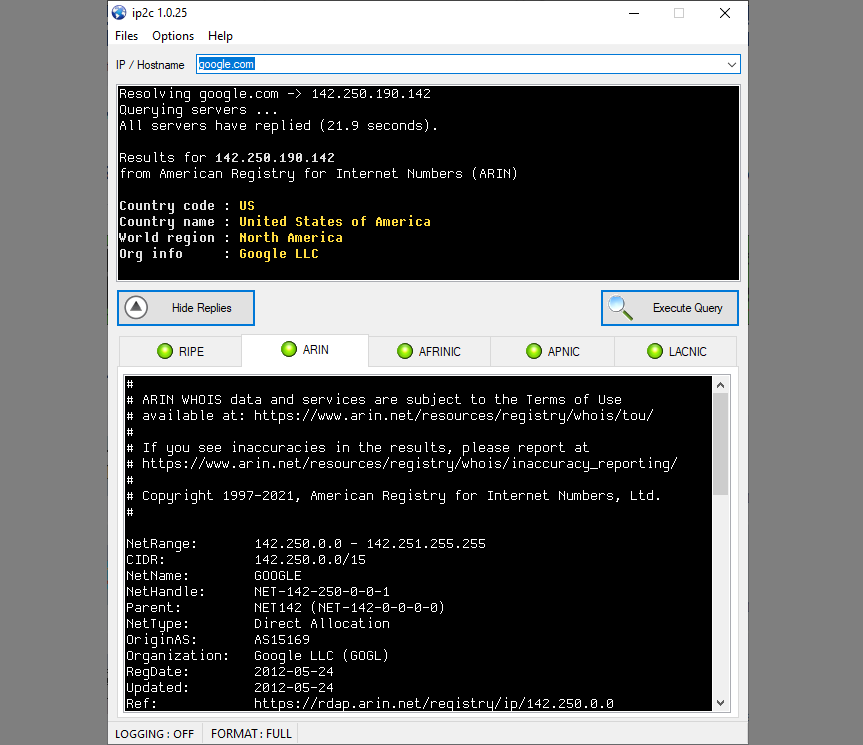Click the inaccuracy_reporting URL line
The height and width of the screenshot is (745, 863).
pyautogui.click(x=409, y=463)
